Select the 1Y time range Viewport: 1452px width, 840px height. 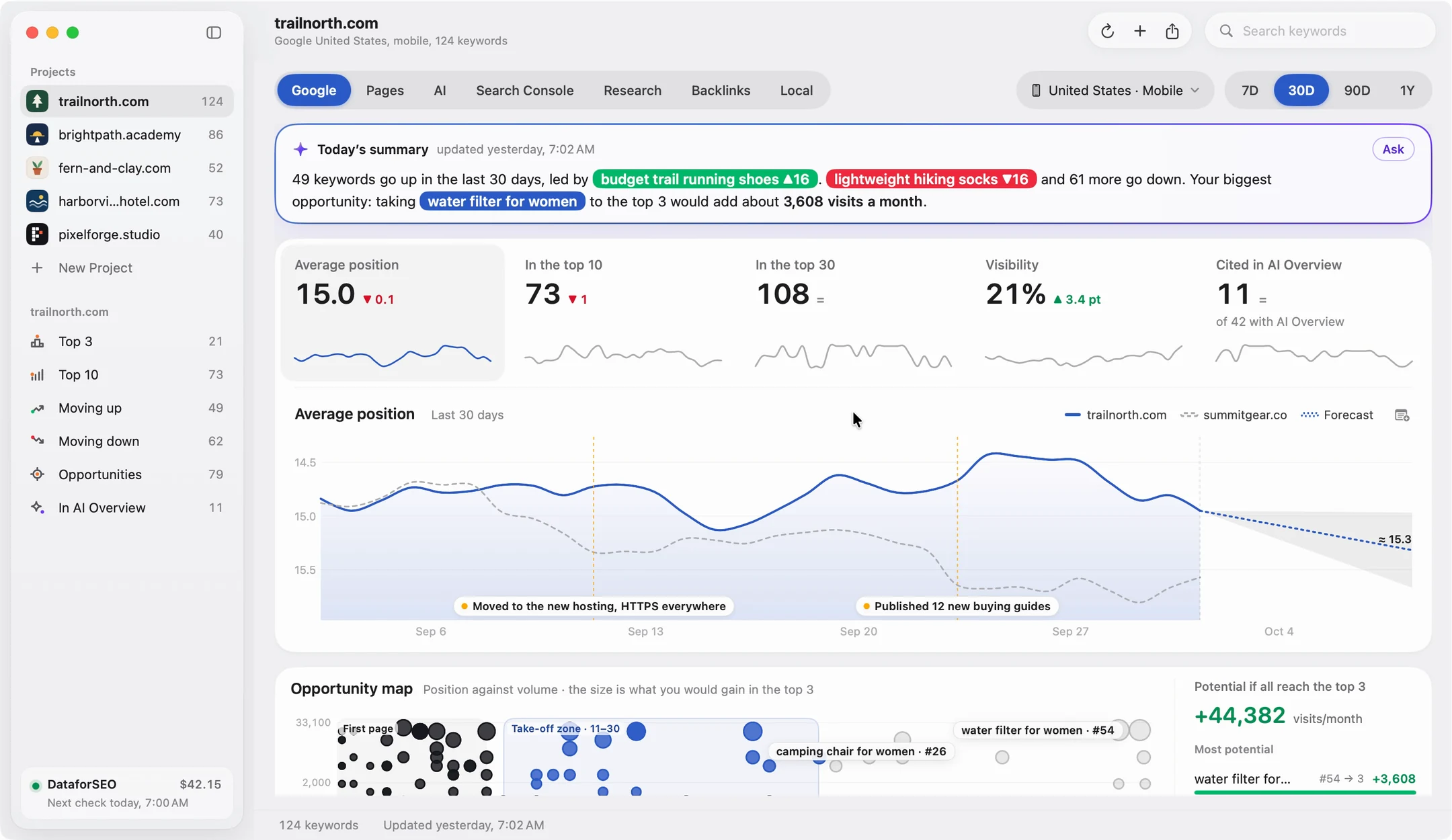click(1407, 90)
